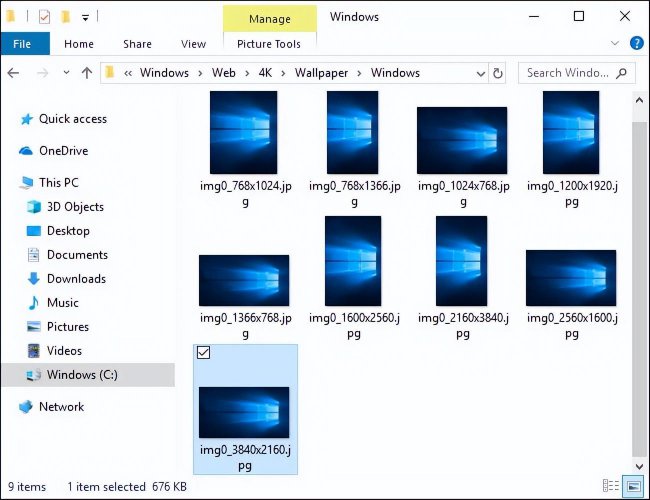Open the address bar history dropdown
Image resolution: width=650 pixels, height=500 pixels.
click(480, 74)
